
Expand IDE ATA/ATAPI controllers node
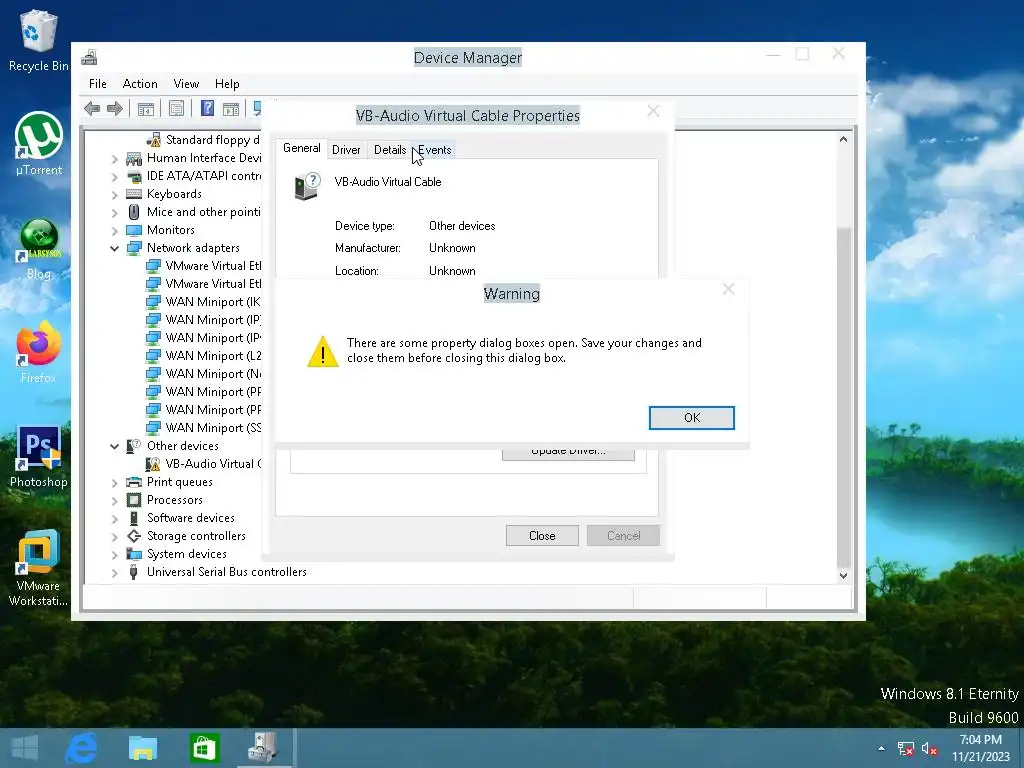pos(114,176)
